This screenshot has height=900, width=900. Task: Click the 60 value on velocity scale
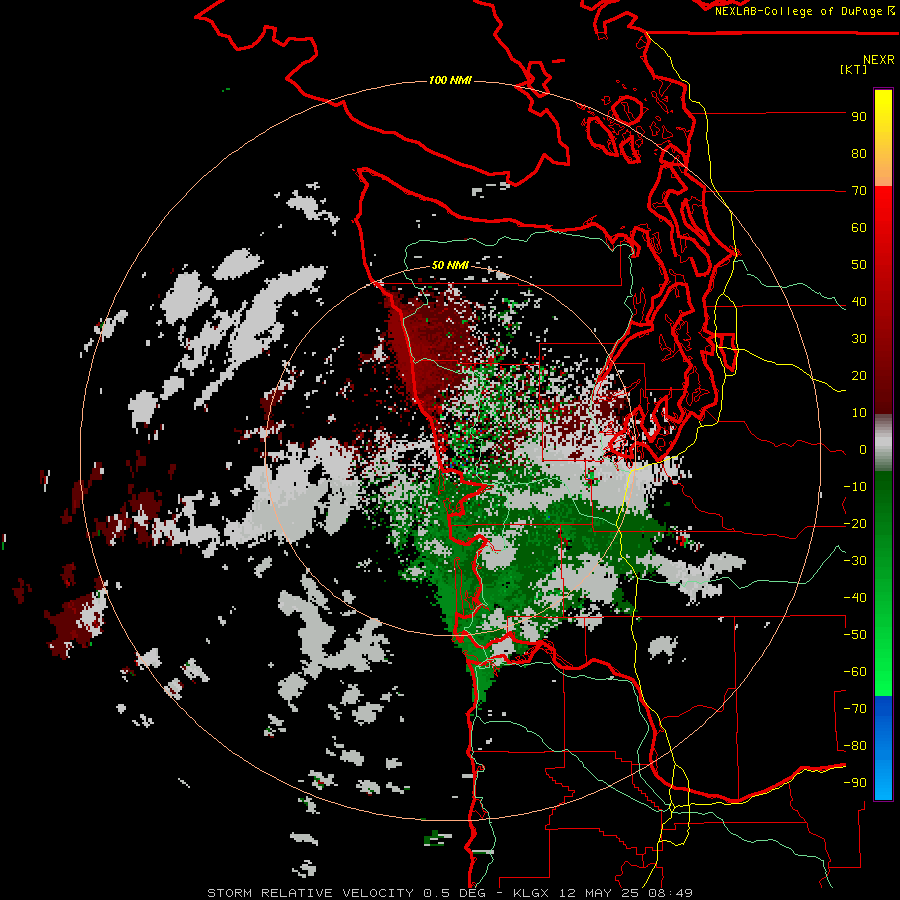pyautogui.click(x=859, y=228)
